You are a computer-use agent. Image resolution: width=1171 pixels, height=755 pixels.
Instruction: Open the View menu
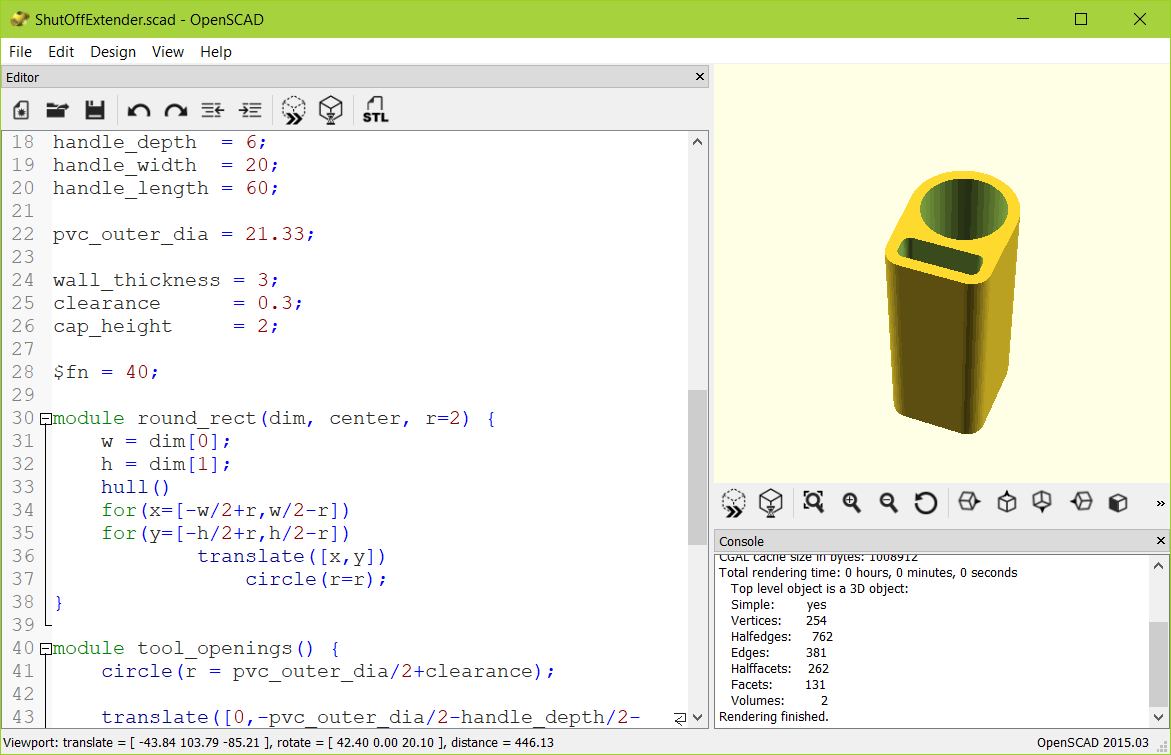pyautogui.click(x=167, y=51)
